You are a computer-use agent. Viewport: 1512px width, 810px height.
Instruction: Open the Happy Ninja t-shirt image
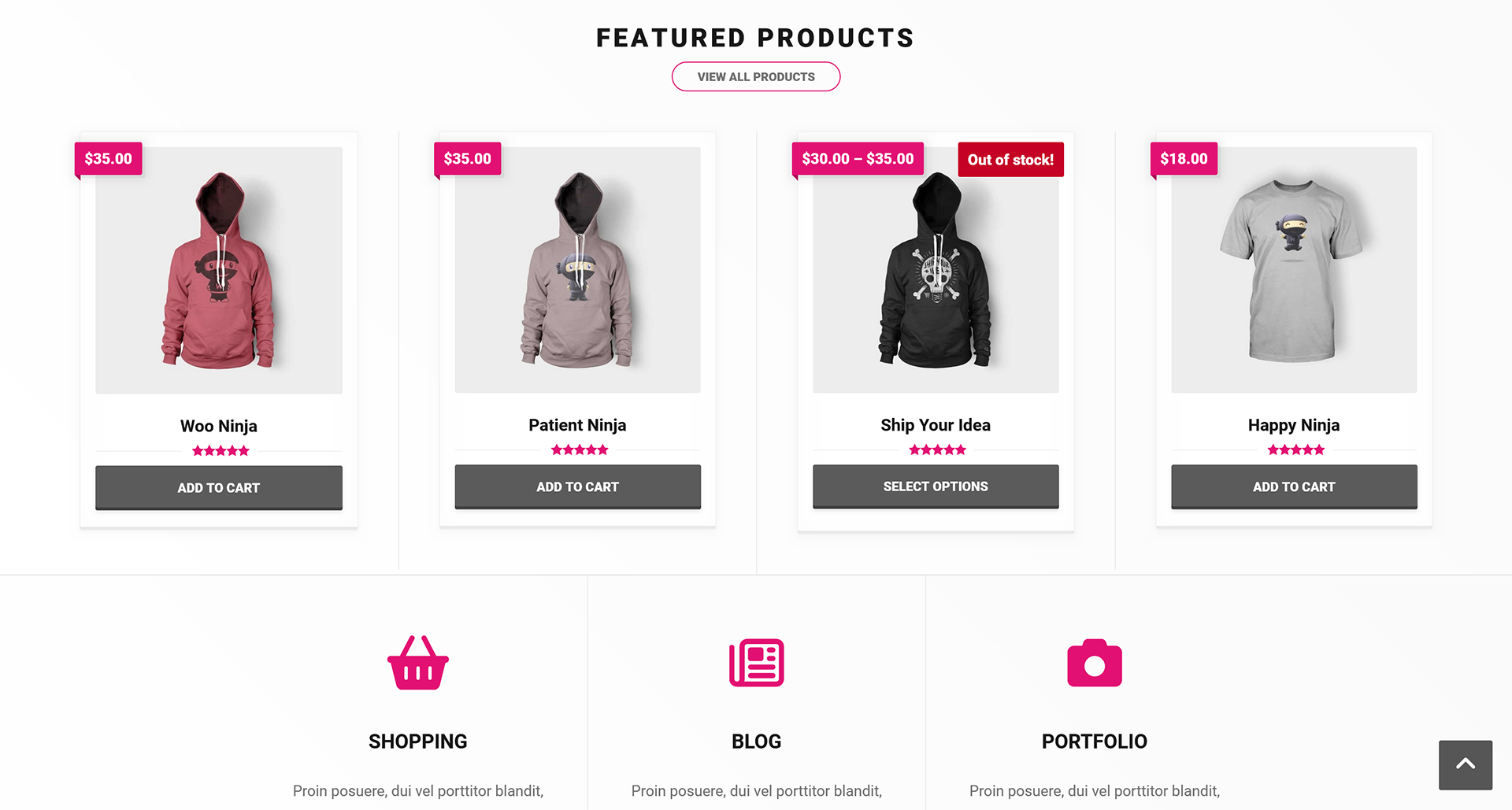[1294, 272]
